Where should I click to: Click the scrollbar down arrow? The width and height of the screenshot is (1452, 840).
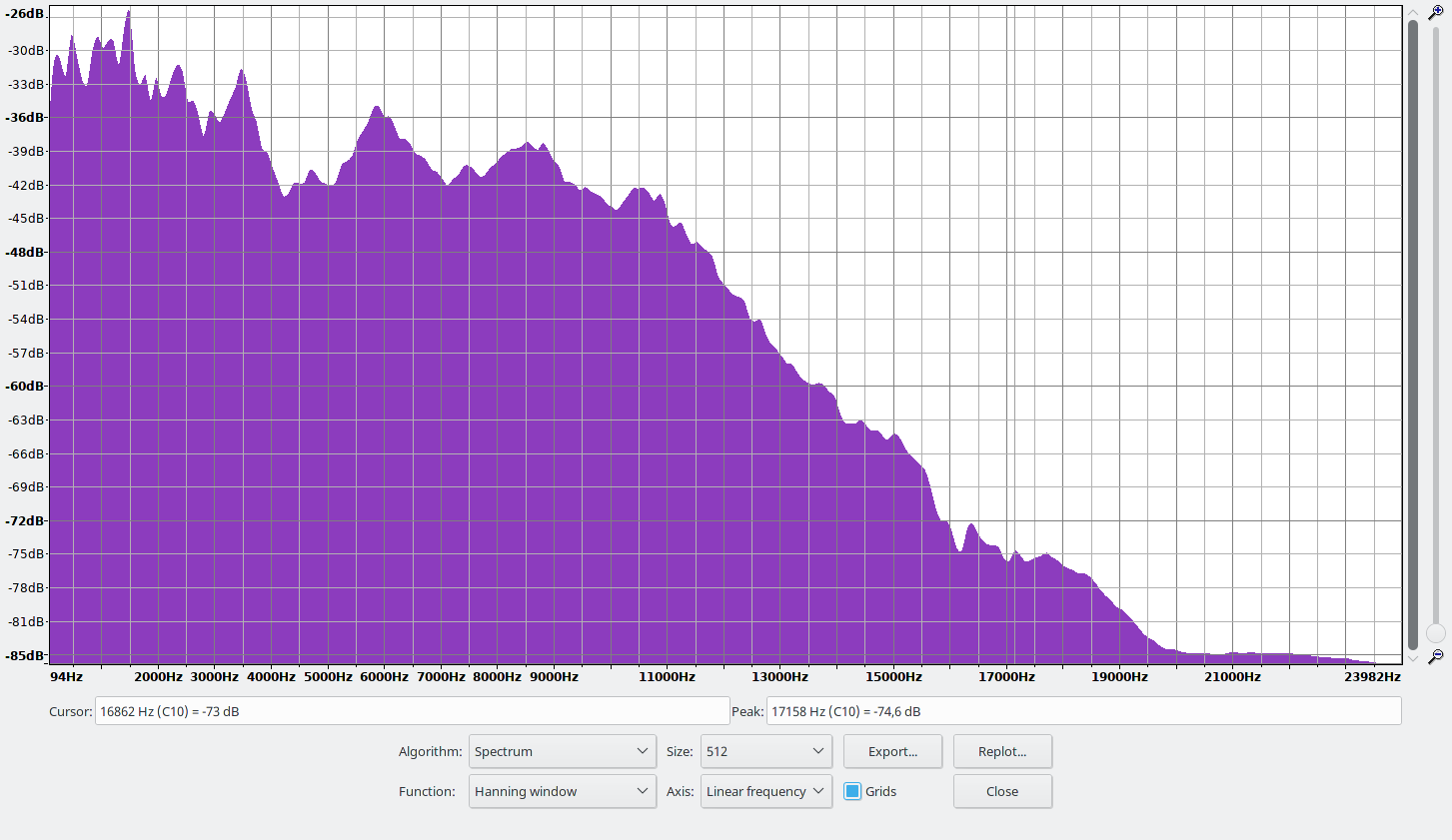click(1413, 658)
